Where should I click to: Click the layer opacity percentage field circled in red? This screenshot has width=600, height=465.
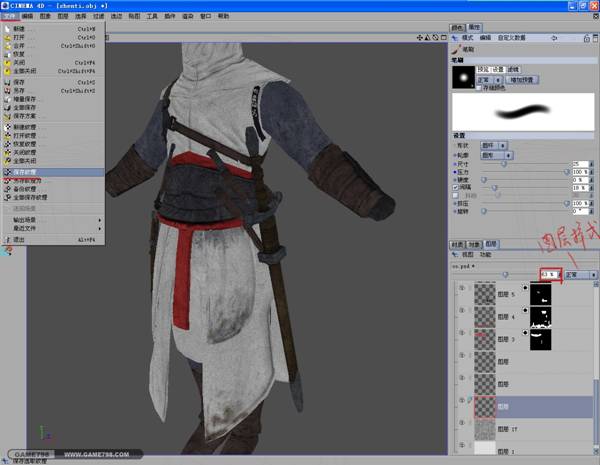click(x=546, y=273)
